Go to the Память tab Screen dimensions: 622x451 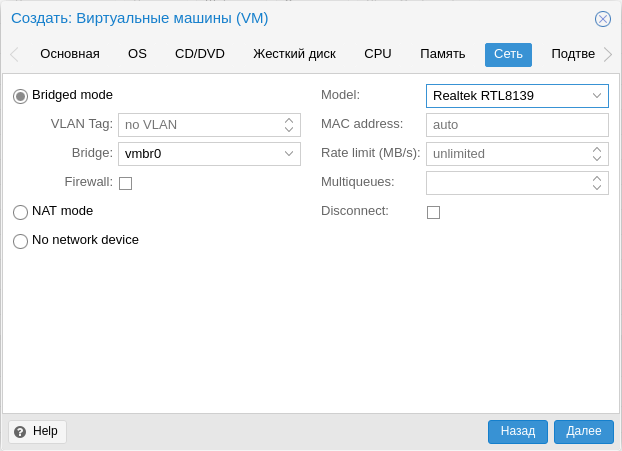point(442,54)
